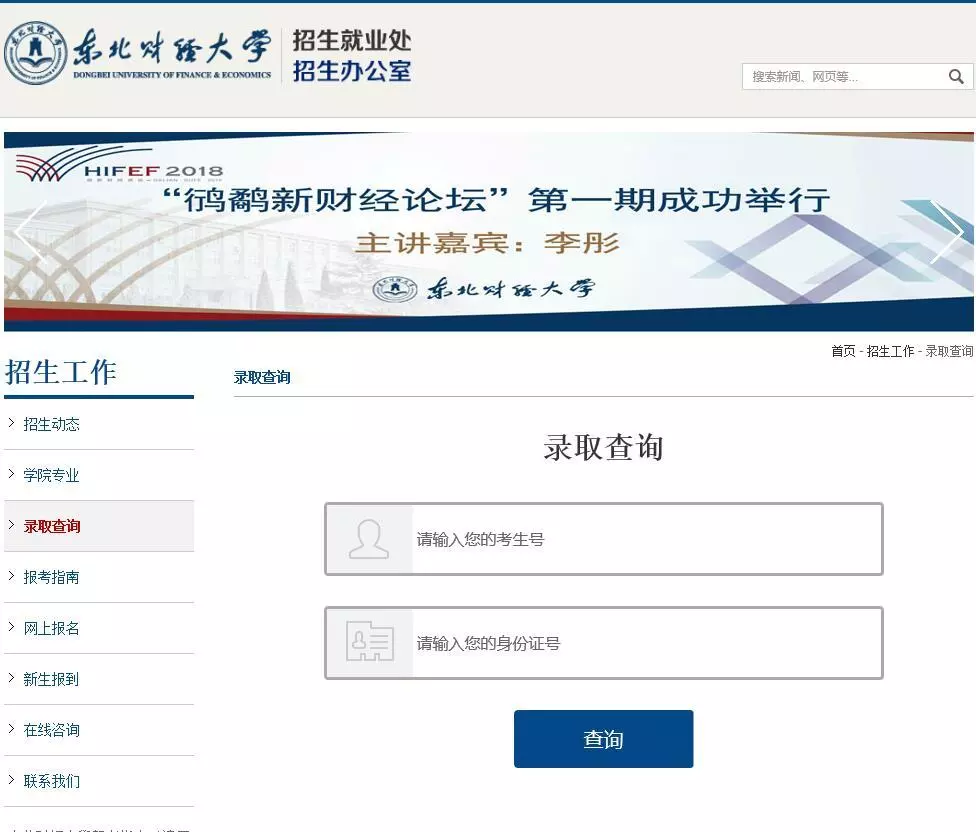
Task: Click the person icon in the exam number field
Action: pyautogui.click(x=369, y=539)
